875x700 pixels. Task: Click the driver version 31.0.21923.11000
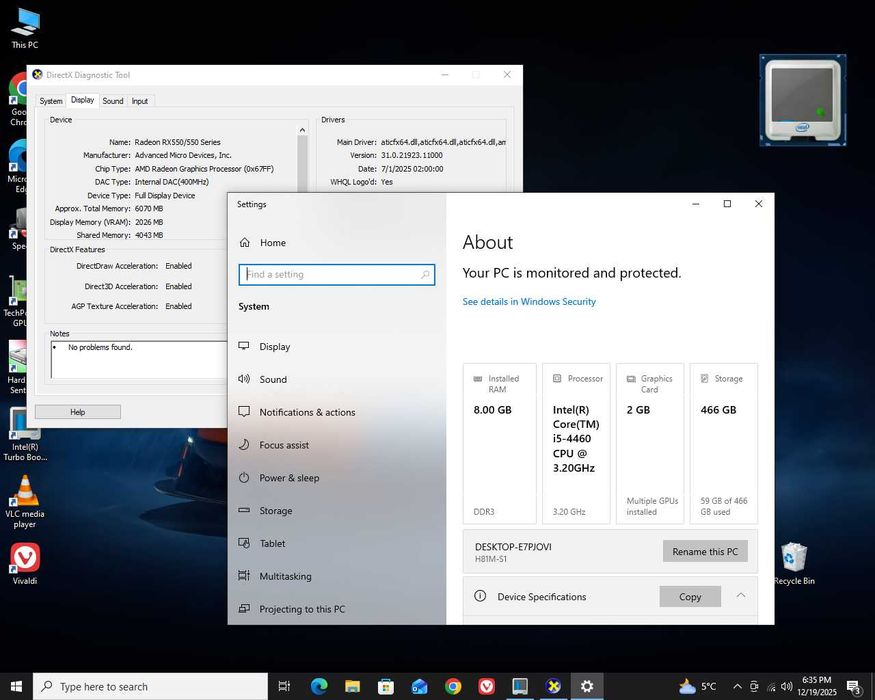click(412, 155)
